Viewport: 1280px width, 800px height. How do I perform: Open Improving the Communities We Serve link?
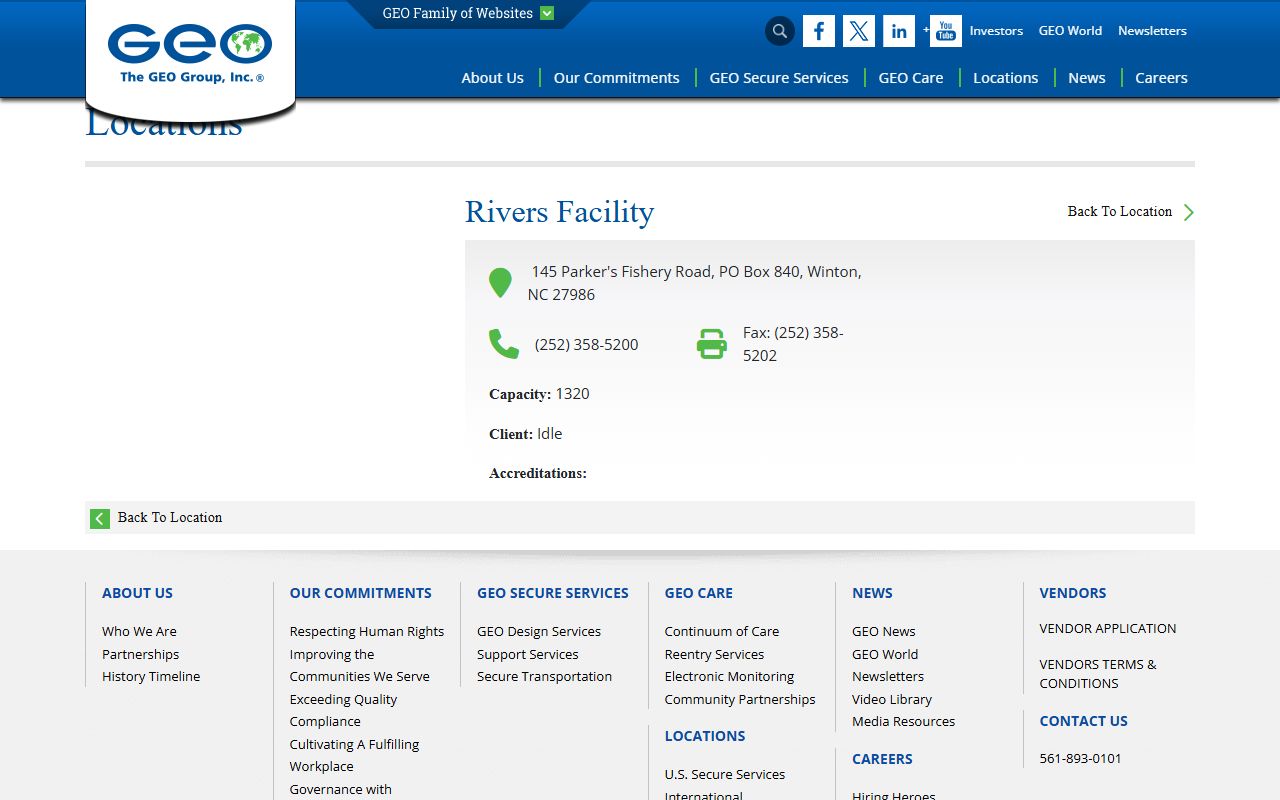[360, 665]
